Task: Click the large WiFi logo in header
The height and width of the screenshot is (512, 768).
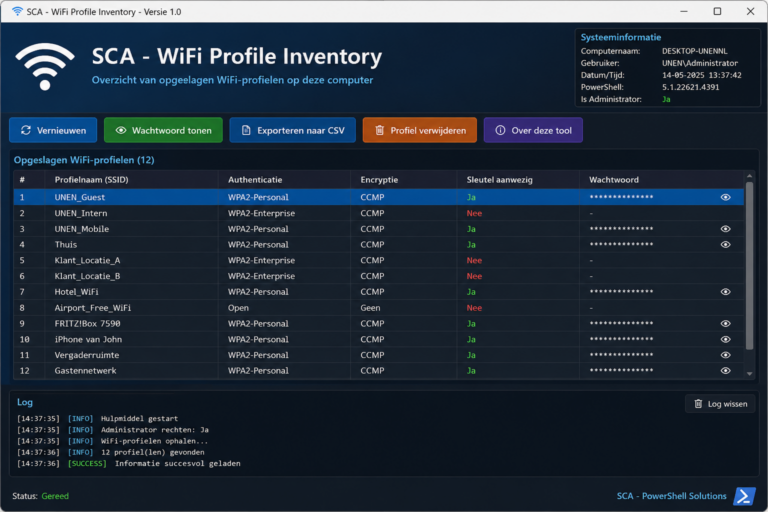Action: point(45,66)
